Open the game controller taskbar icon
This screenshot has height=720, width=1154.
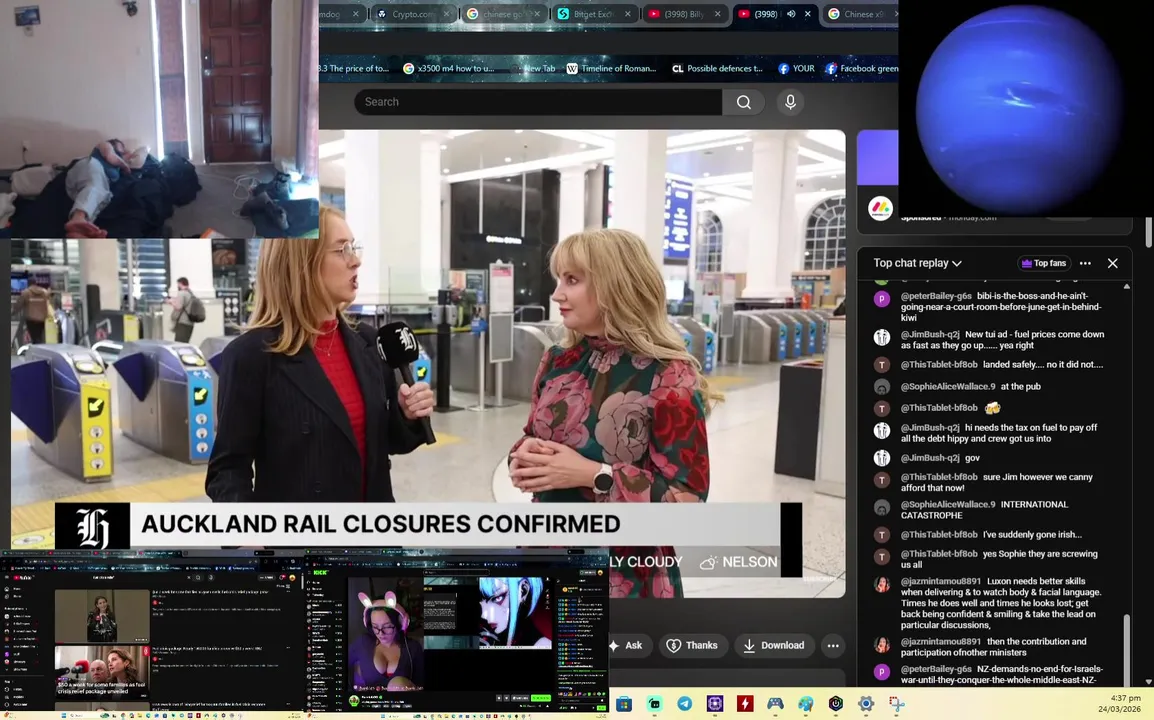(x=775, y=704)
